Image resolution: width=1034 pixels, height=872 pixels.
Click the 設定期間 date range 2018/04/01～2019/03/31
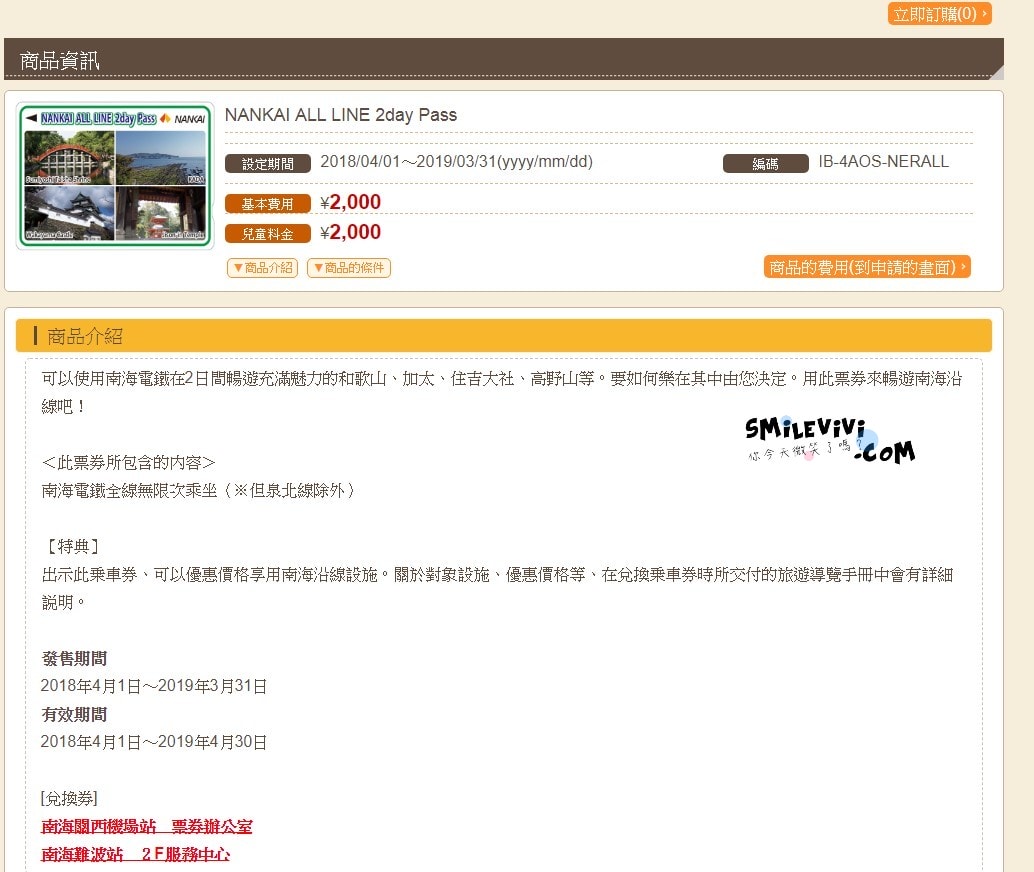pyautogui.click(x=456, y=162)
